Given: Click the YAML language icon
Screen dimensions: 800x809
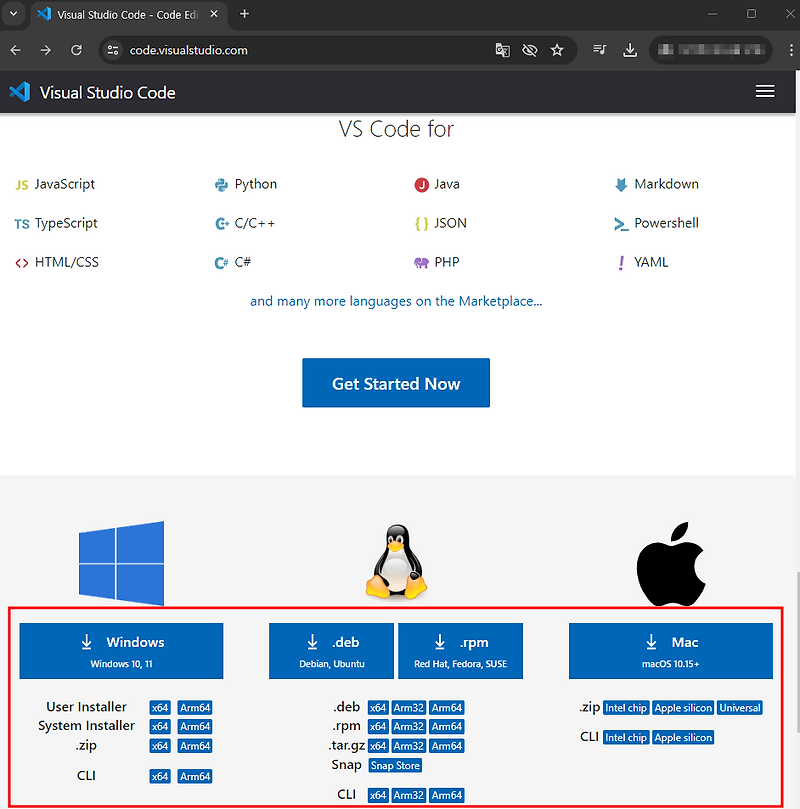Looking at the screenshot, I should (621, 262).
